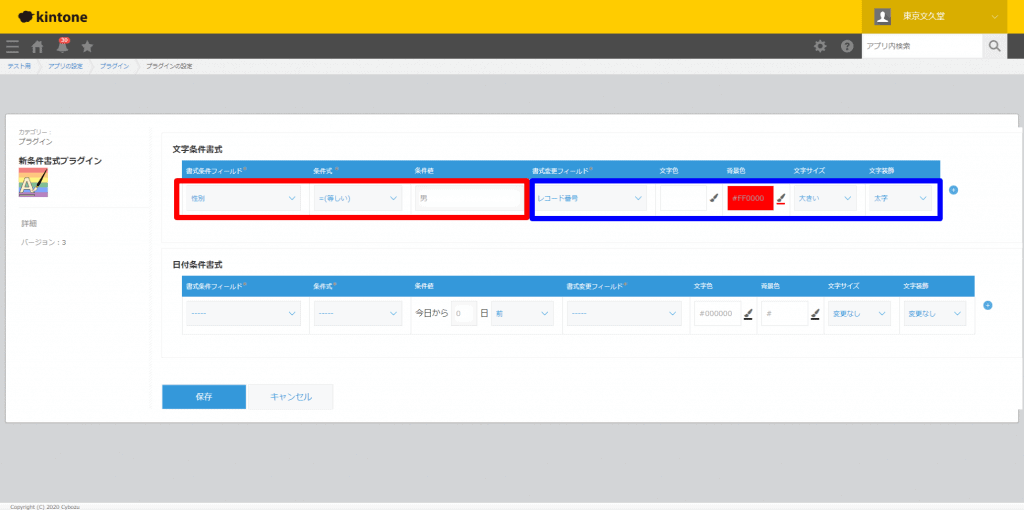Open the settings gear icon
Screen dimensions: 1024x510
820,46
